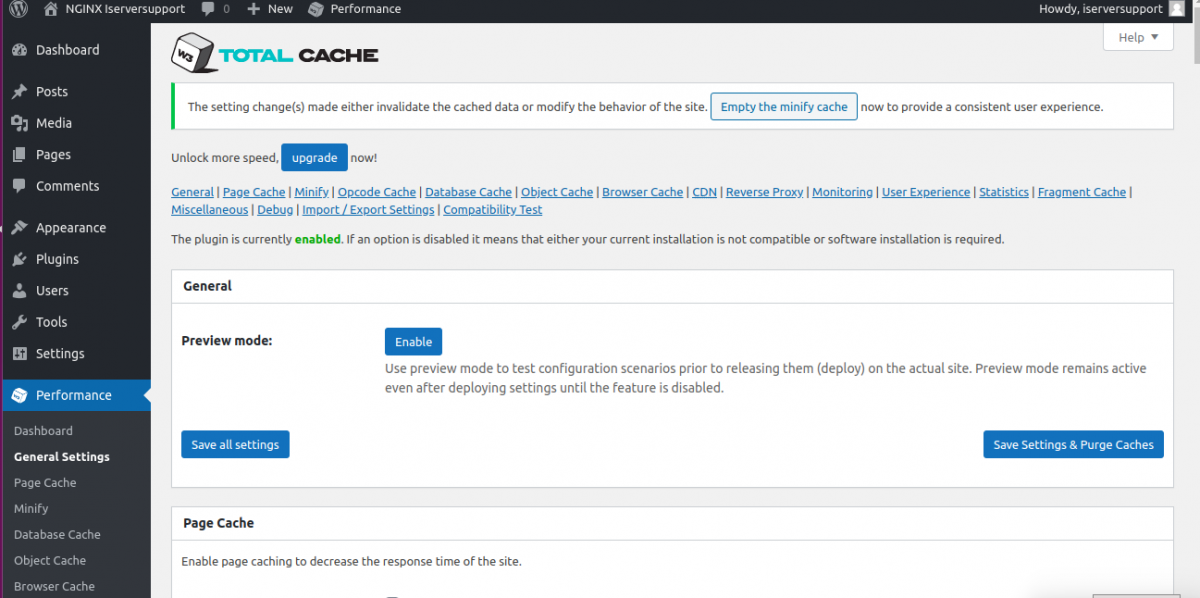Open the Help dropdown panel
This screenshot has height=598, width=1200.
(1137, 36)
